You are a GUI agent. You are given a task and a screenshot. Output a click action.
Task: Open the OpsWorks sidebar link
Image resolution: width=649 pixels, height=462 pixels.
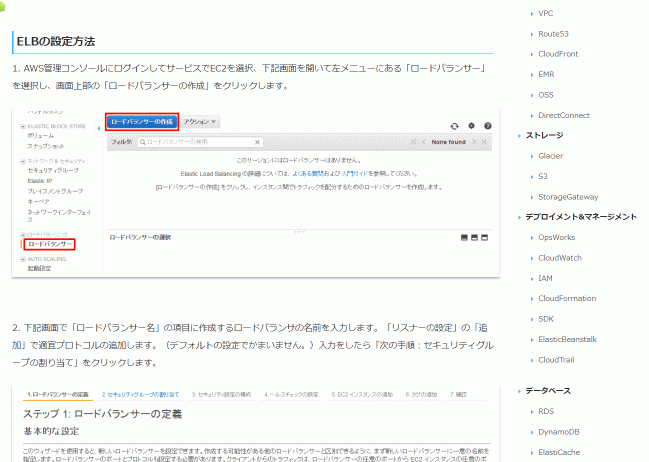tap(556, 238)
